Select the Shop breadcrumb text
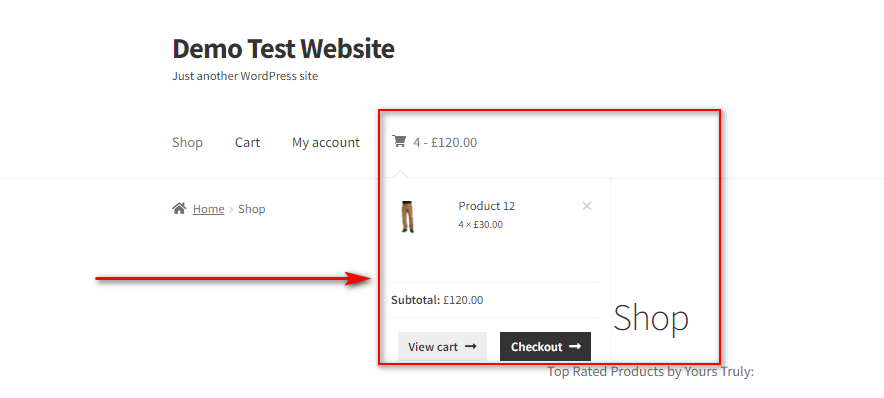Image resolution: width=884 pixels, height=398 pixels. [x=251, y=209]
